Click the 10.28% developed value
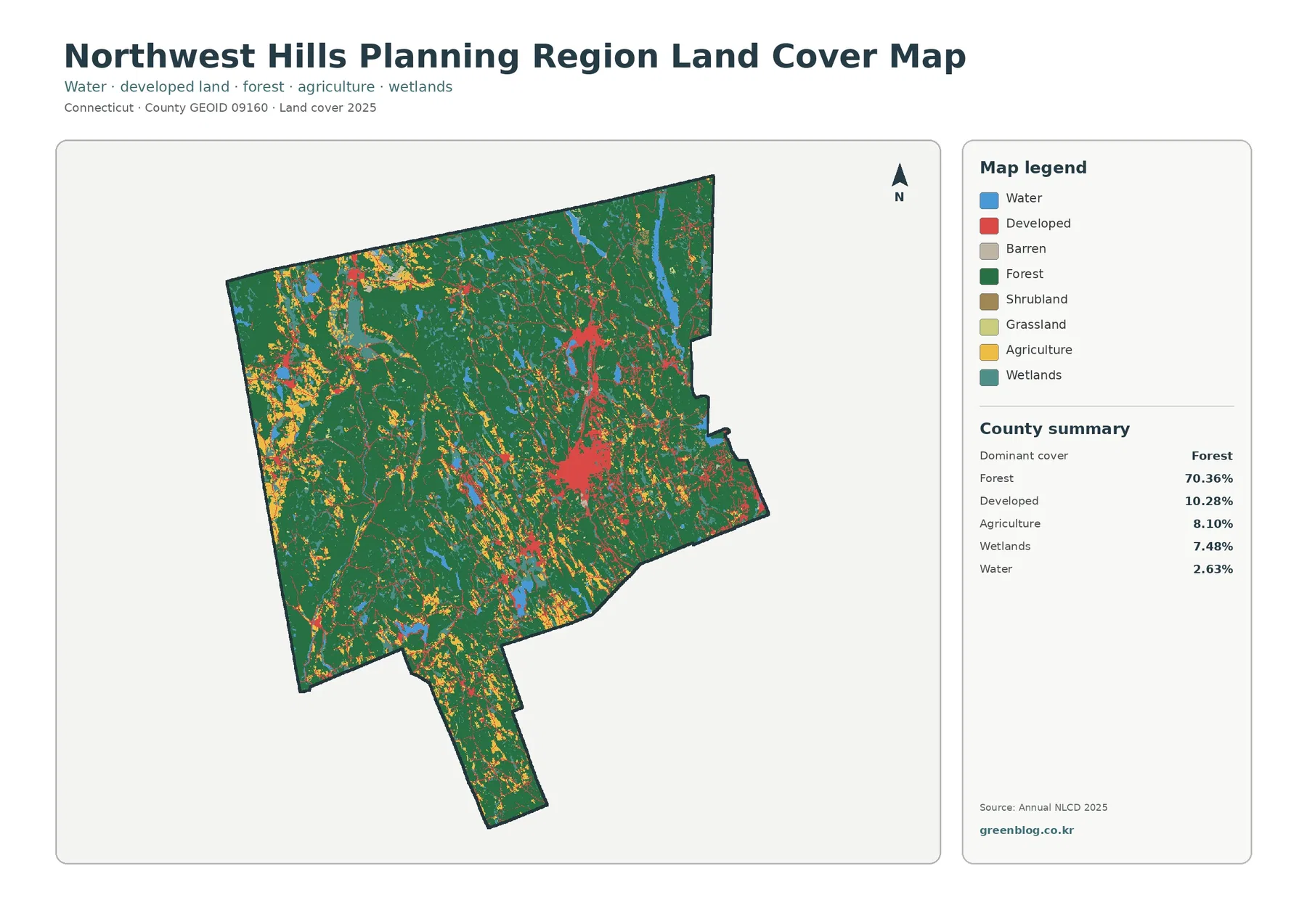 click(1209, 501)
